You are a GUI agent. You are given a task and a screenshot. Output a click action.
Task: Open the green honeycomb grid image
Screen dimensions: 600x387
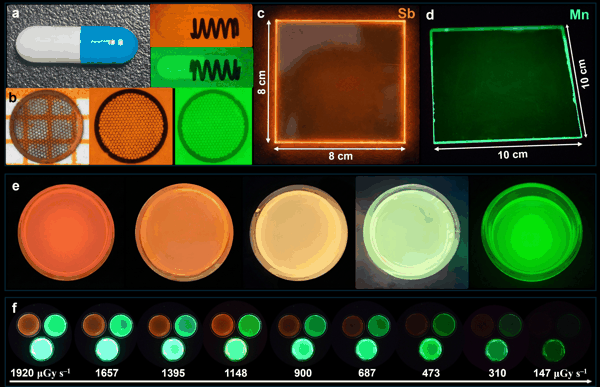213,126
